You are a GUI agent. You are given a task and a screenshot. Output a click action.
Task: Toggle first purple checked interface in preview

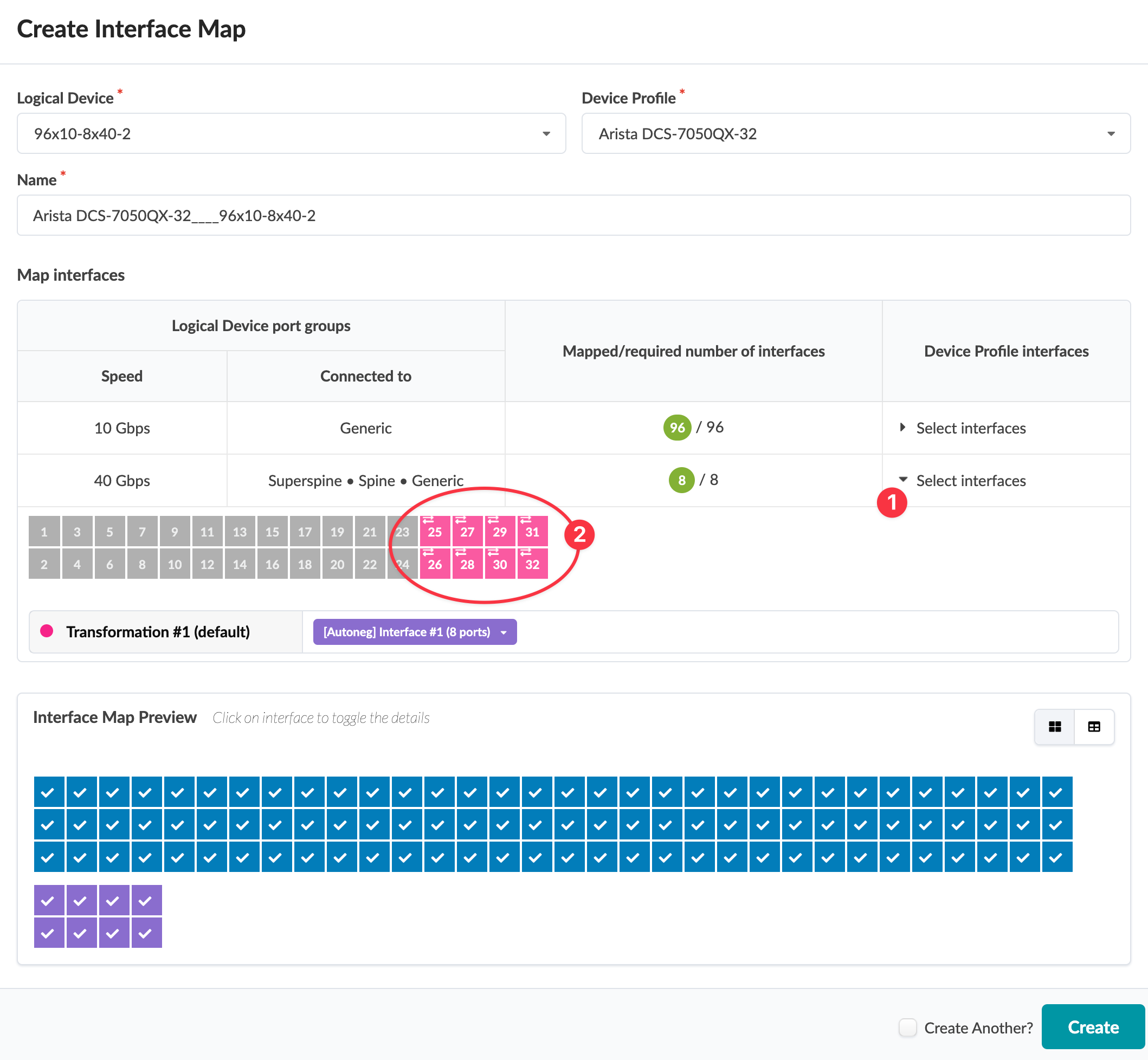(48, 900)
